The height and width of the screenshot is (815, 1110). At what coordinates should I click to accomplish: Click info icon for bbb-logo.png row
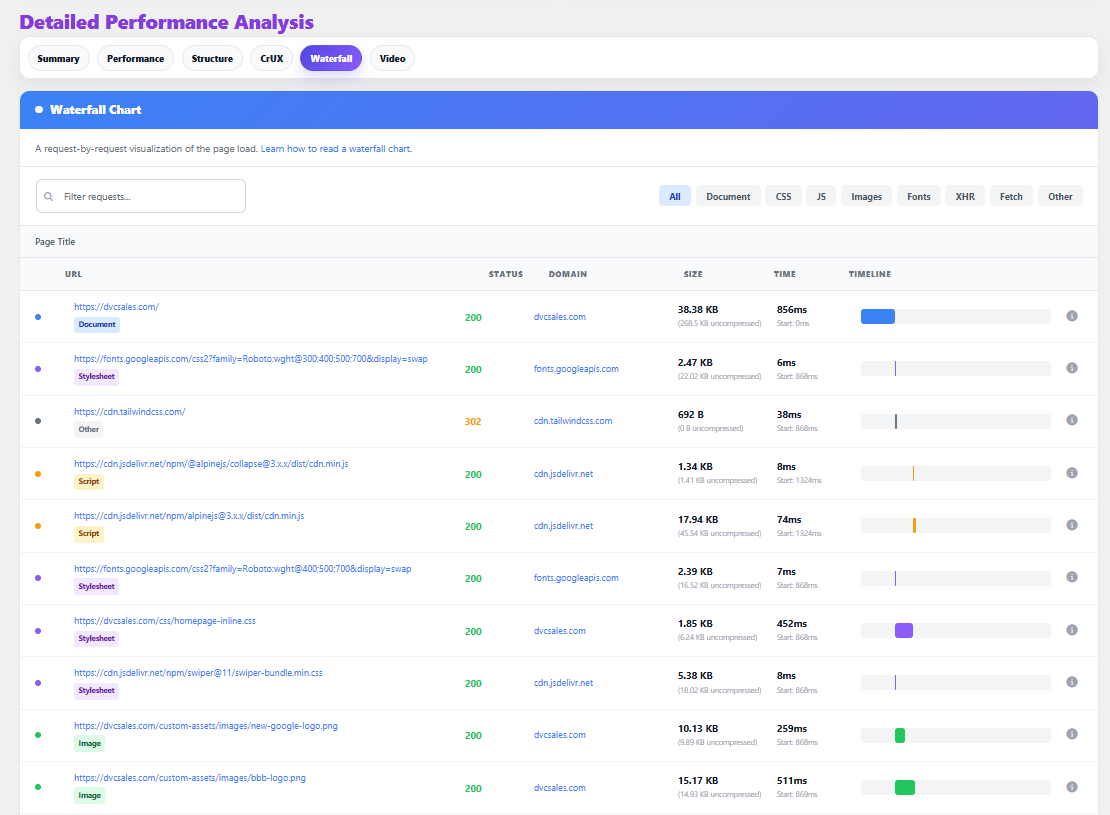(x=1072, y=787)
